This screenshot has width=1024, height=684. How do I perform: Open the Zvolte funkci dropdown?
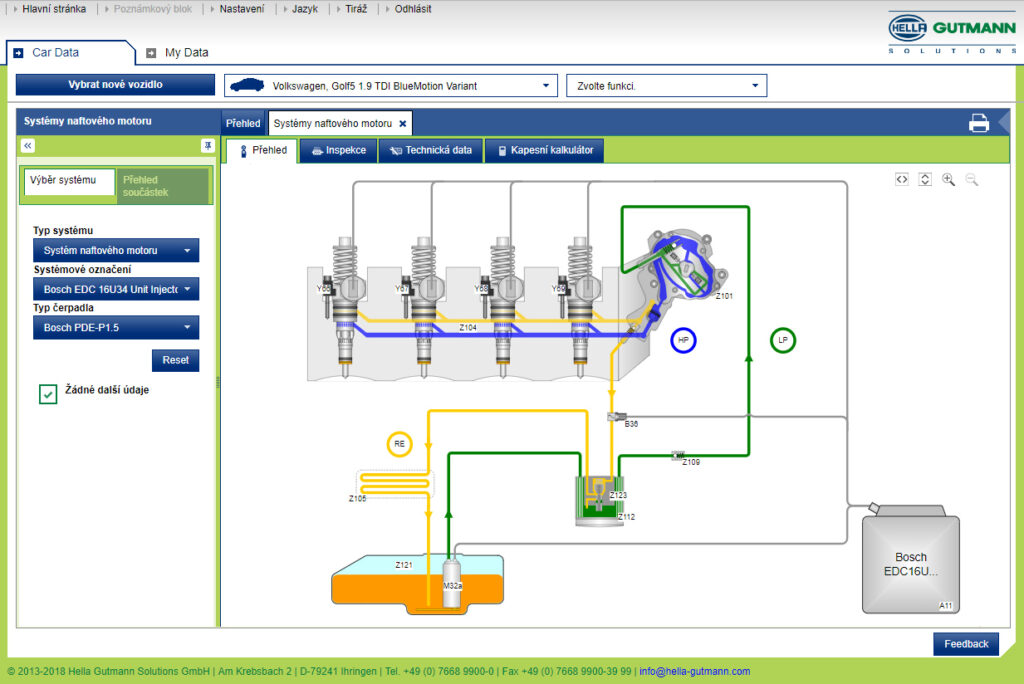[666, 86]
